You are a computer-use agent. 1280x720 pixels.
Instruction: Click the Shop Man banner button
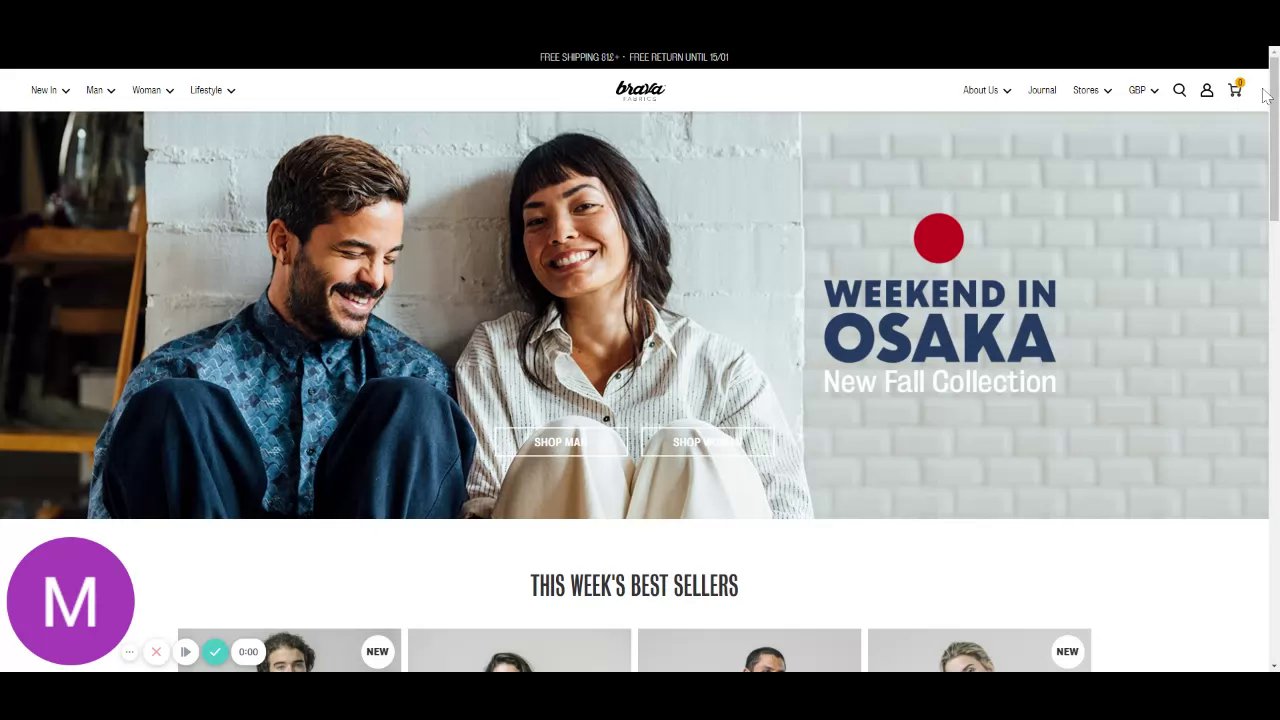[x=560, y=442]
